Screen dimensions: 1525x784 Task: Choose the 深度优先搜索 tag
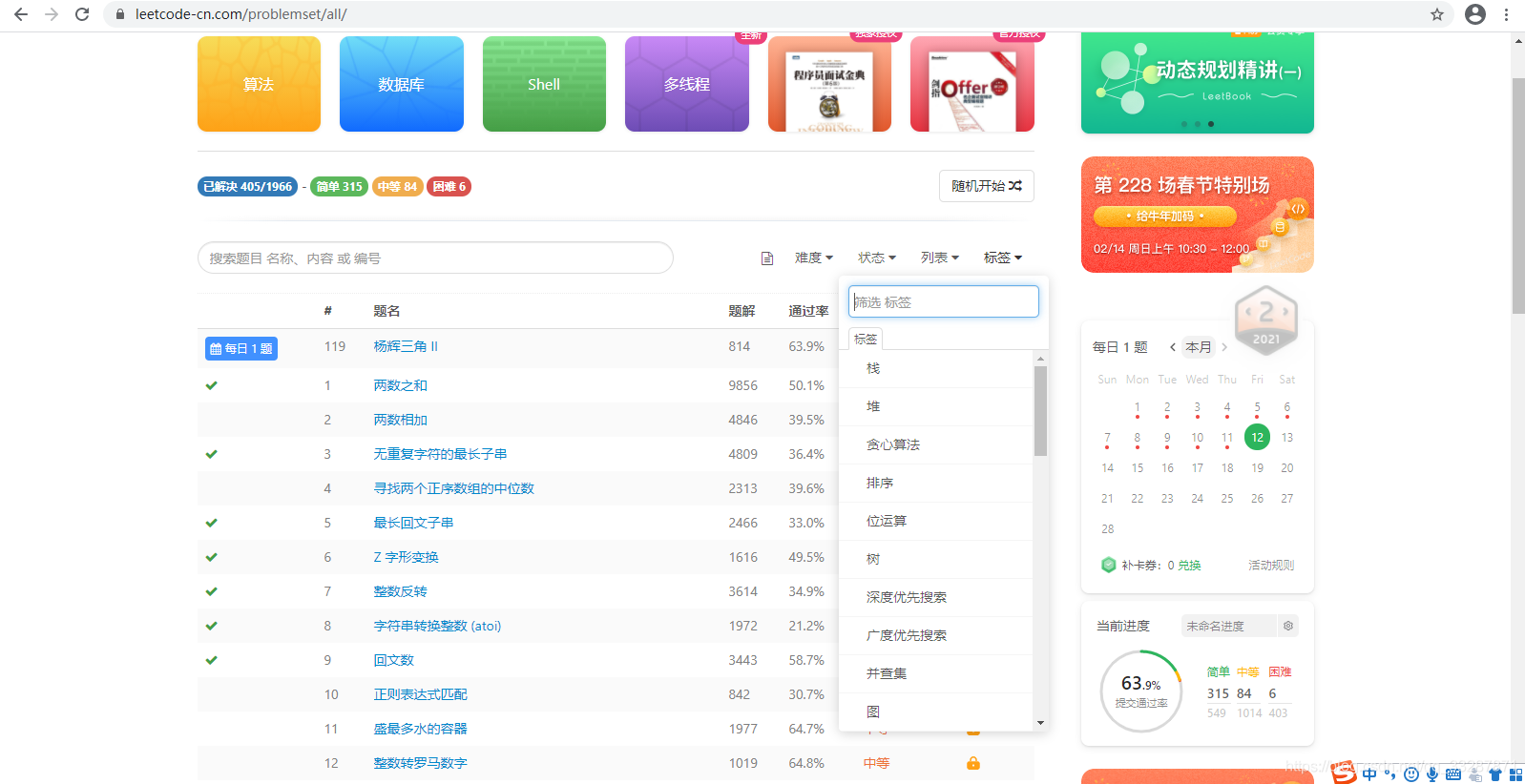point(936,597)
